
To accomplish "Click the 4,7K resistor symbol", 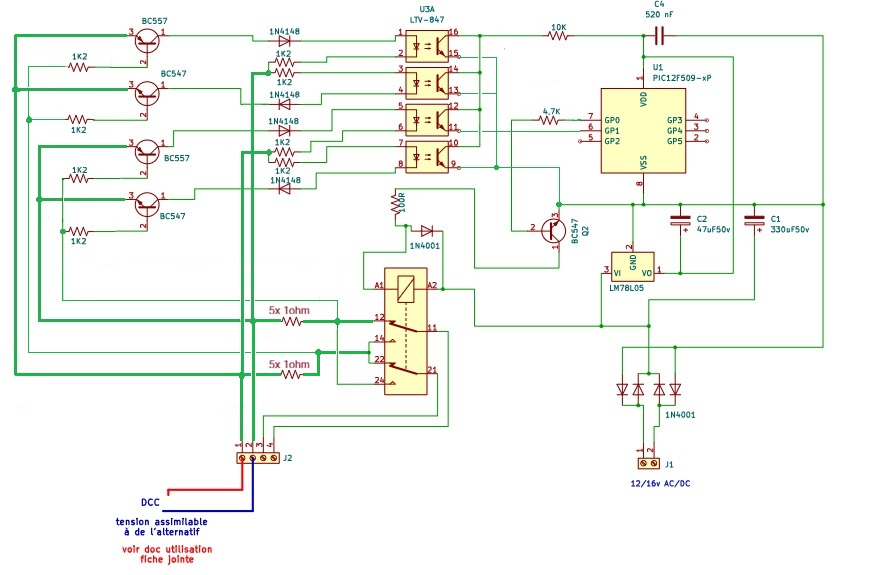I will [x=550, y=120].
